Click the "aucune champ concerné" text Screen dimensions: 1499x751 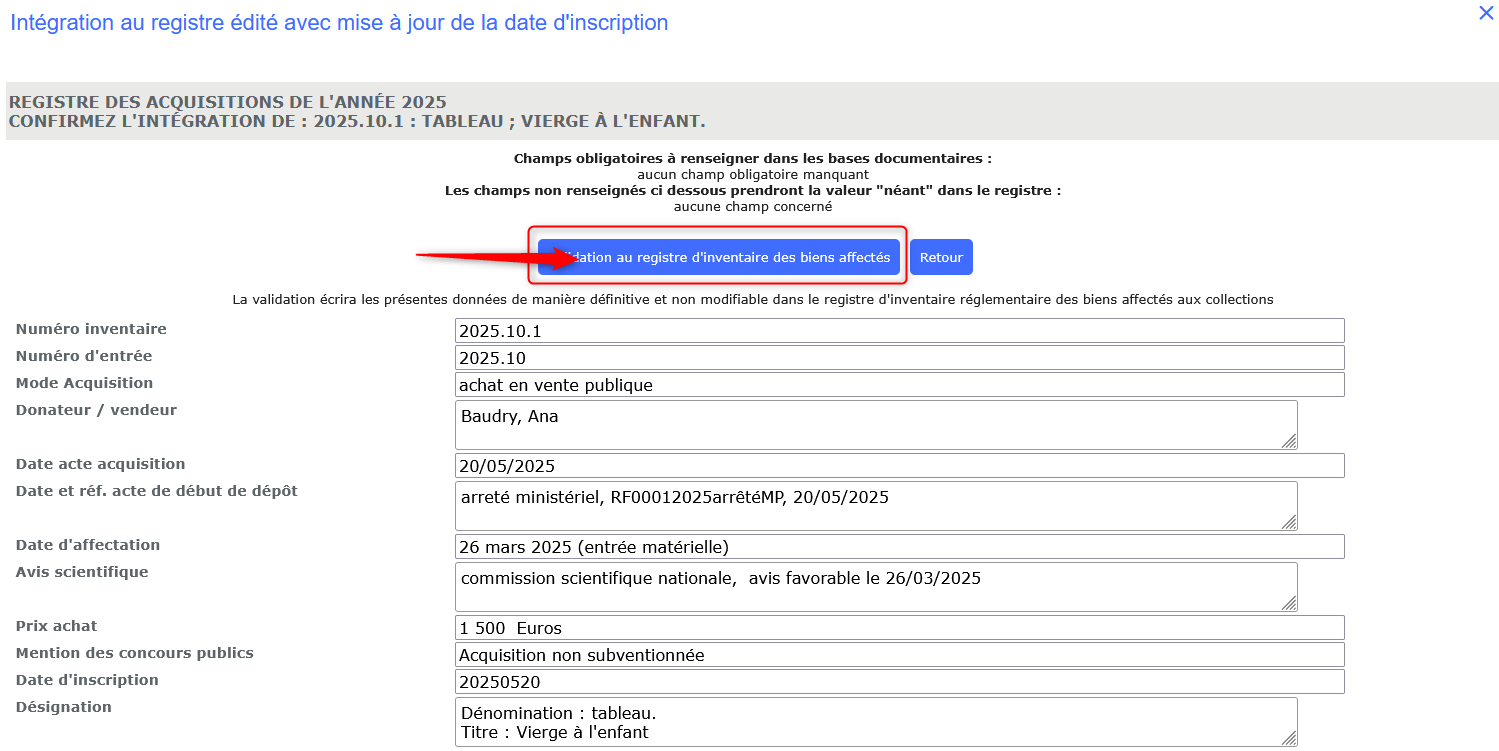[753, 207]
